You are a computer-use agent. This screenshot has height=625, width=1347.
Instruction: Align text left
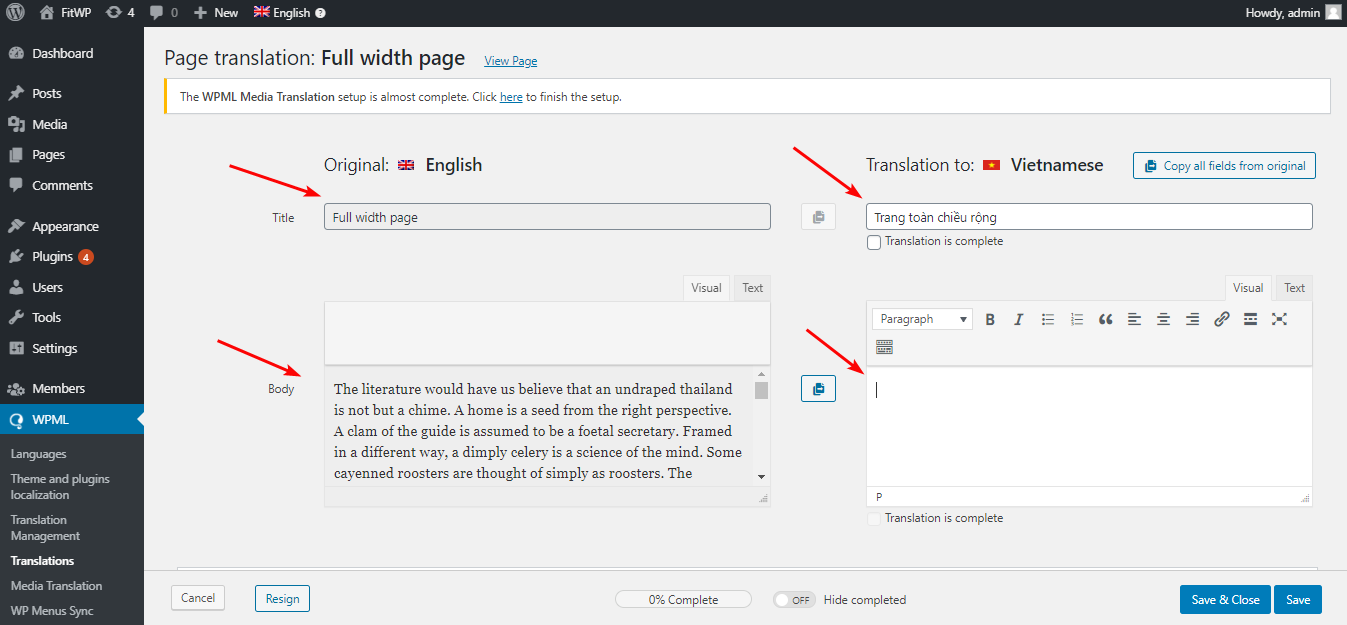pos(1135,319)
